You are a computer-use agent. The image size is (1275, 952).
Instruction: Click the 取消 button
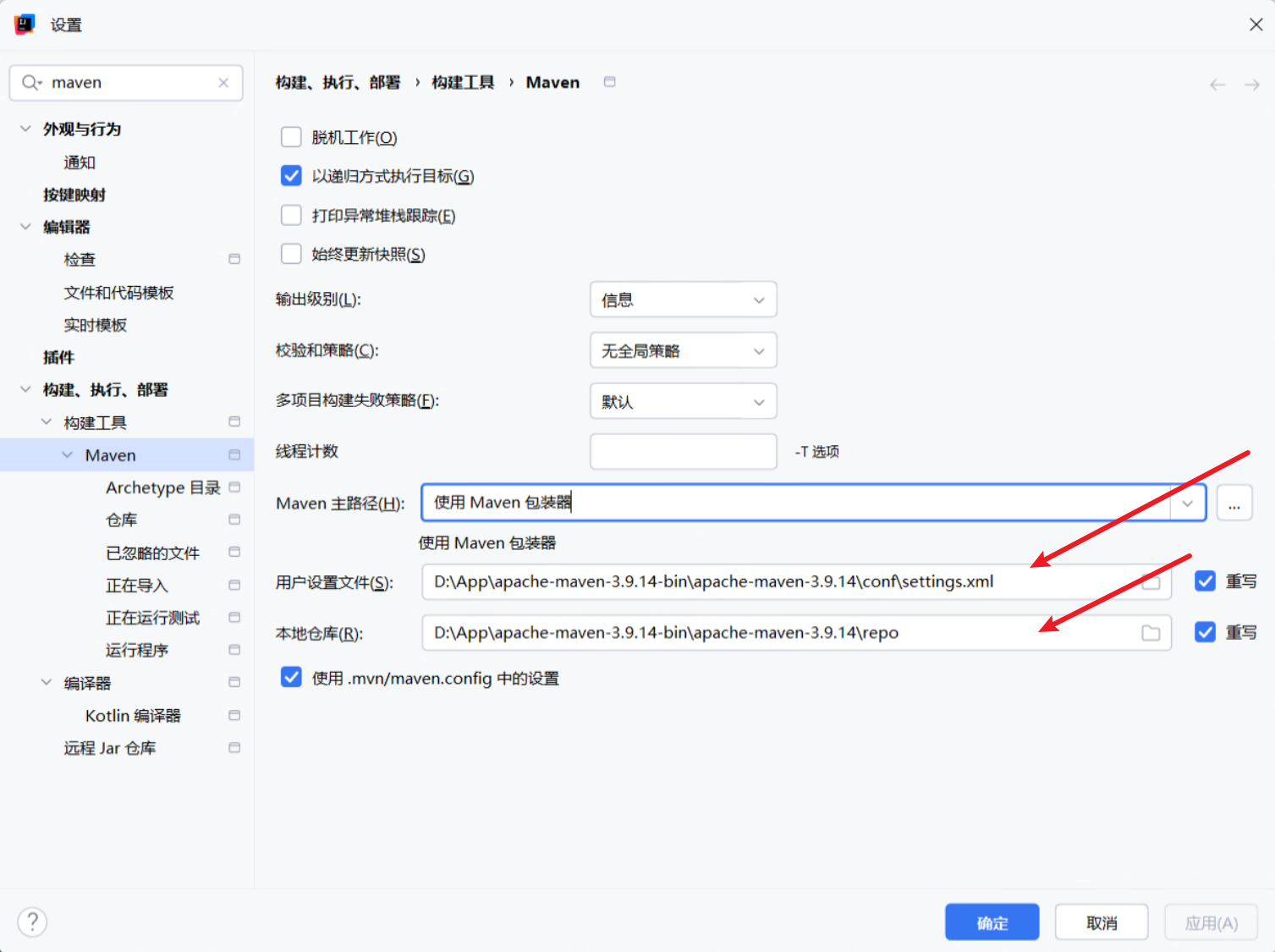[x=1102, y=922]
